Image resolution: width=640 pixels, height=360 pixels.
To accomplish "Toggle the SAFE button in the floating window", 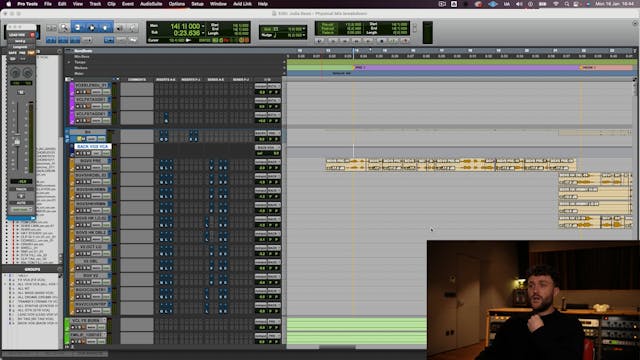I will tap(13, 53).
